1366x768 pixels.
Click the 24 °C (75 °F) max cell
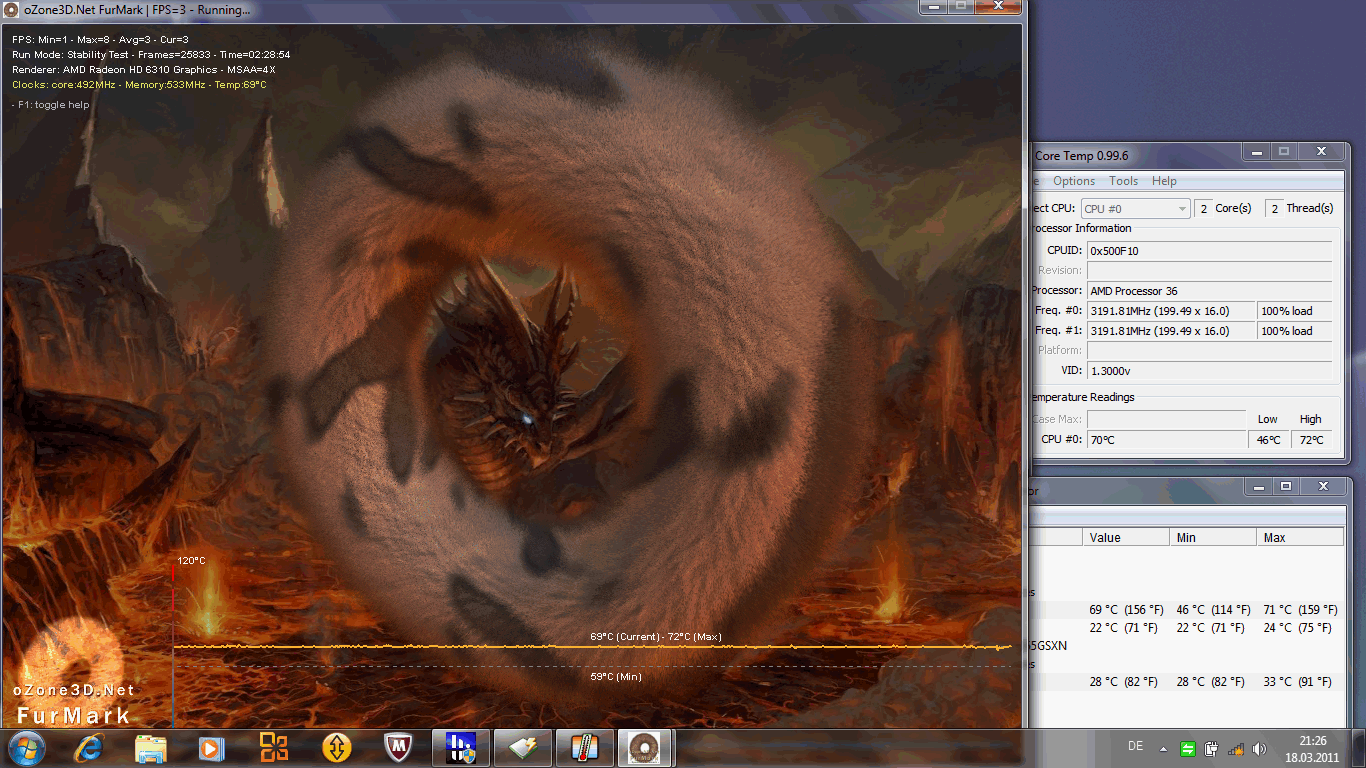[1297, 628]
